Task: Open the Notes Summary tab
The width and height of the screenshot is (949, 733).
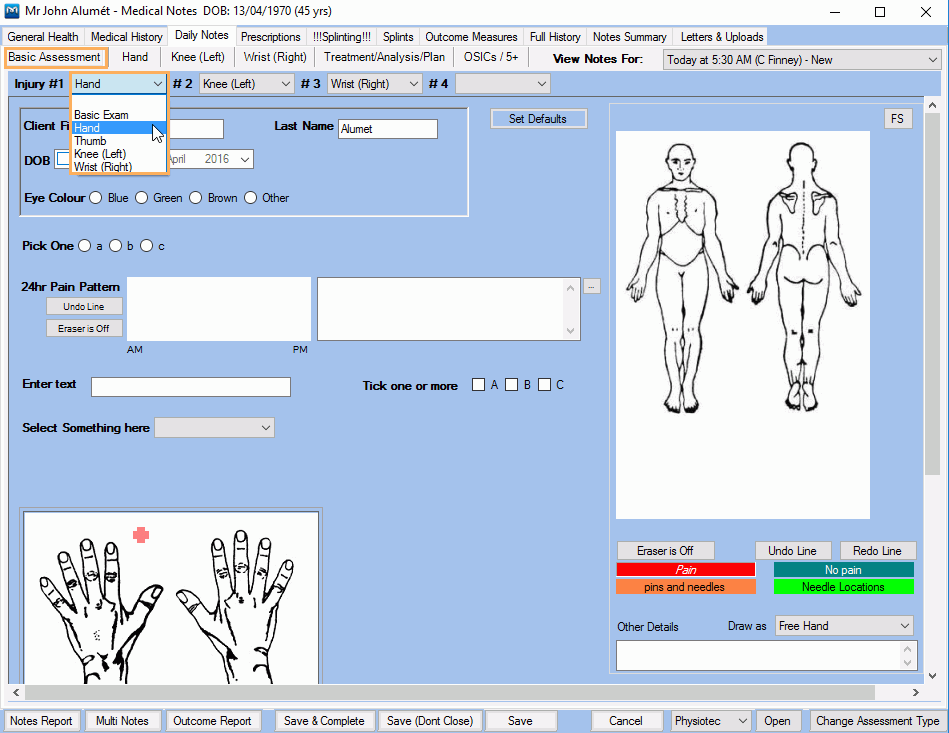Action: coord(629,37)
